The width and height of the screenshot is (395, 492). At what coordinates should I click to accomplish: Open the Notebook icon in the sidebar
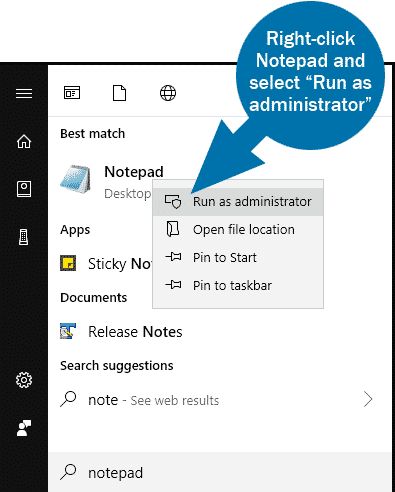coord(24,189)
